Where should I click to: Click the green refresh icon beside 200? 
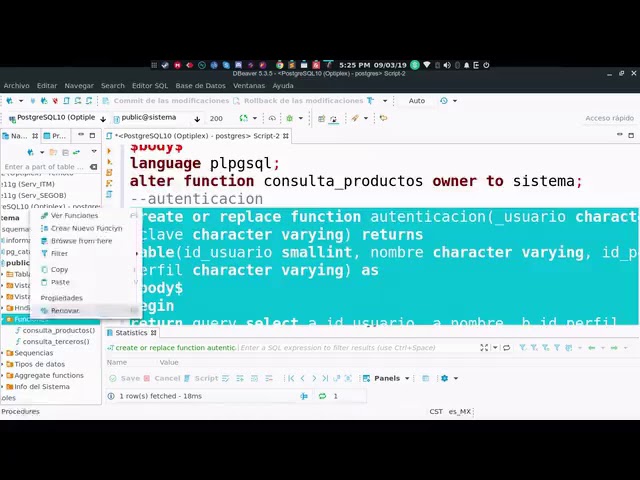(244, 118)
